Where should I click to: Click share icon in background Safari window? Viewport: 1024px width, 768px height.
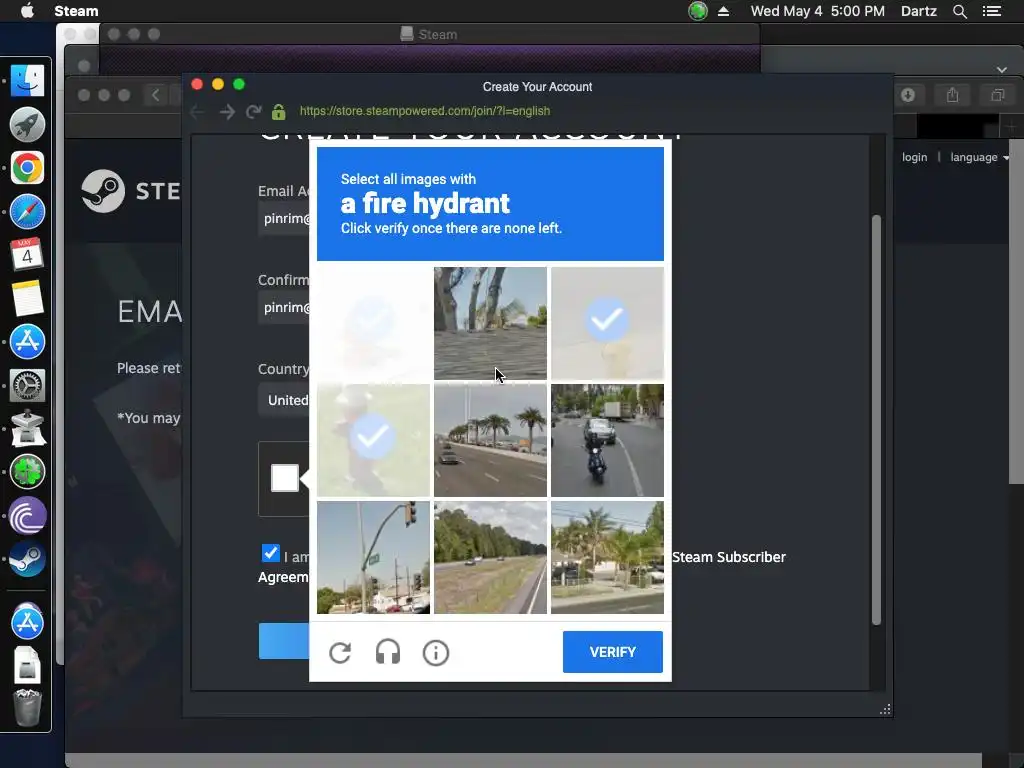[952, 95]
